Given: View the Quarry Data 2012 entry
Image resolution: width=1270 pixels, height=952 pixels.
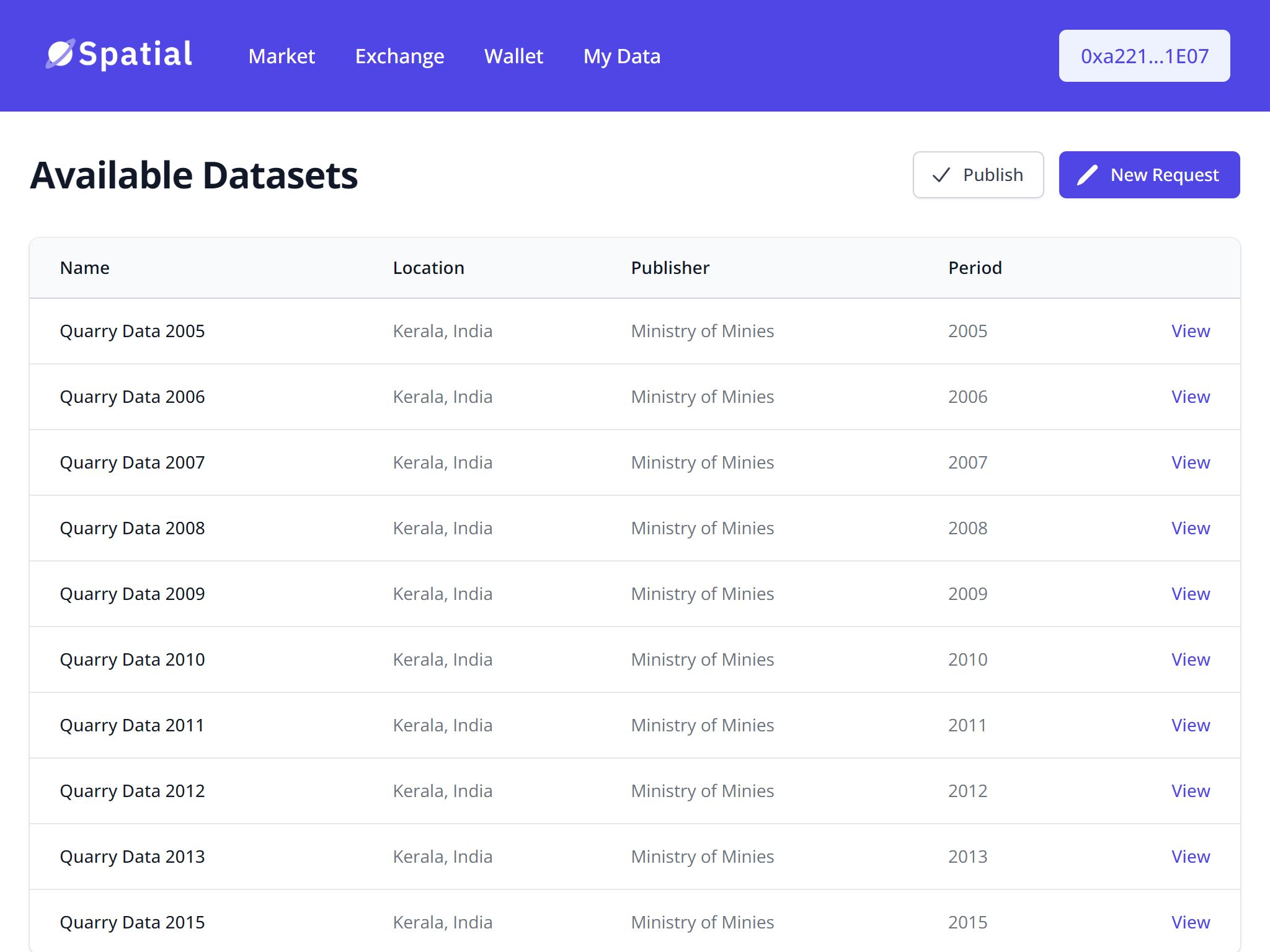Looking at the screenshot, I should pos(1190,791).
